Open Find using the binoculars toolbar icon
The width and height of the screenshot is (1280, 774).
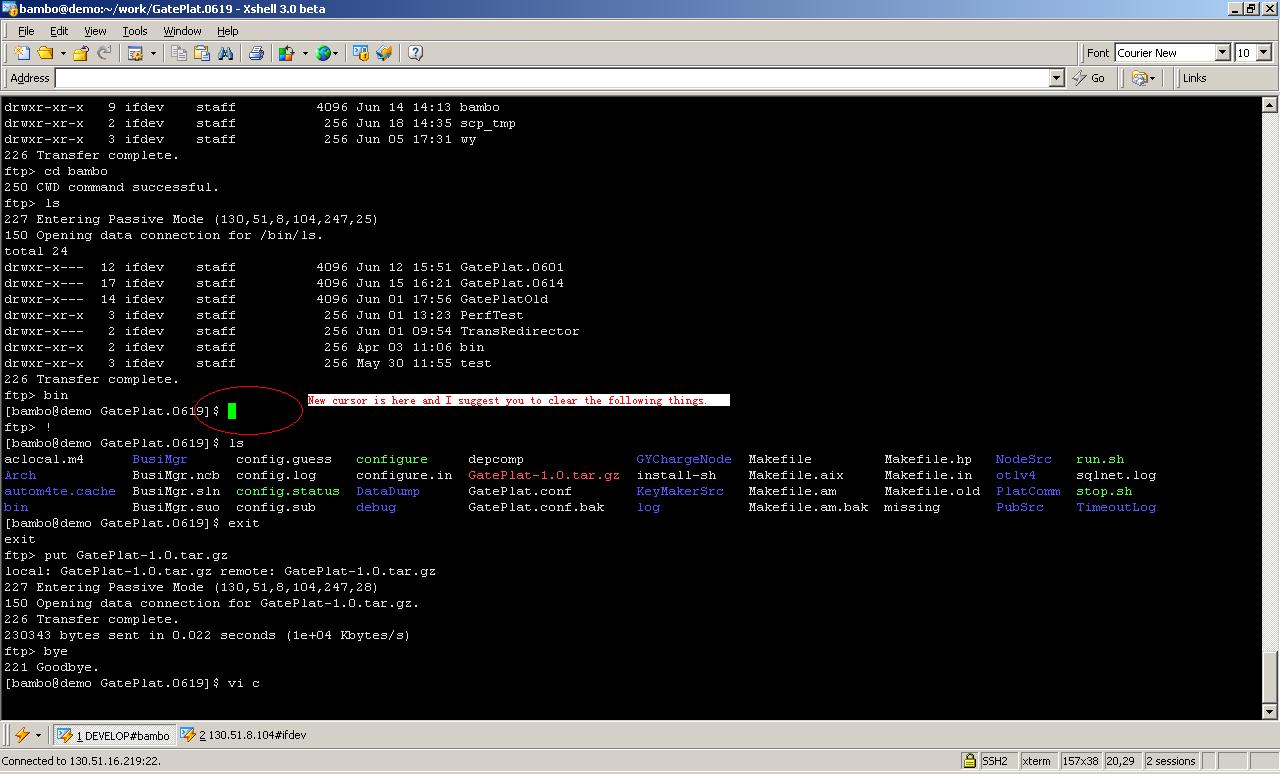pyautogui.click(x=224, y=52)
